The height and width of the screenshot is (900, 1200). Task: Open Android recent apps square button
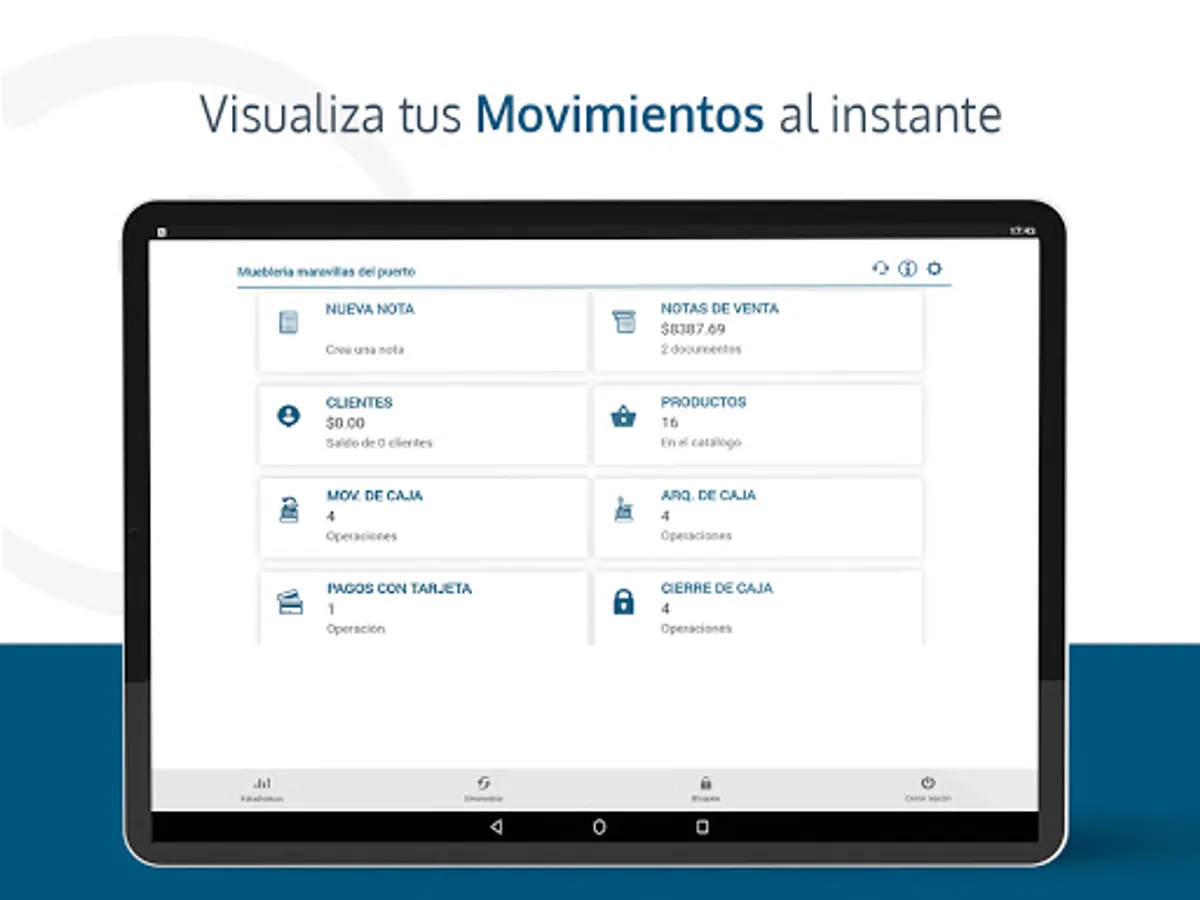702,827
